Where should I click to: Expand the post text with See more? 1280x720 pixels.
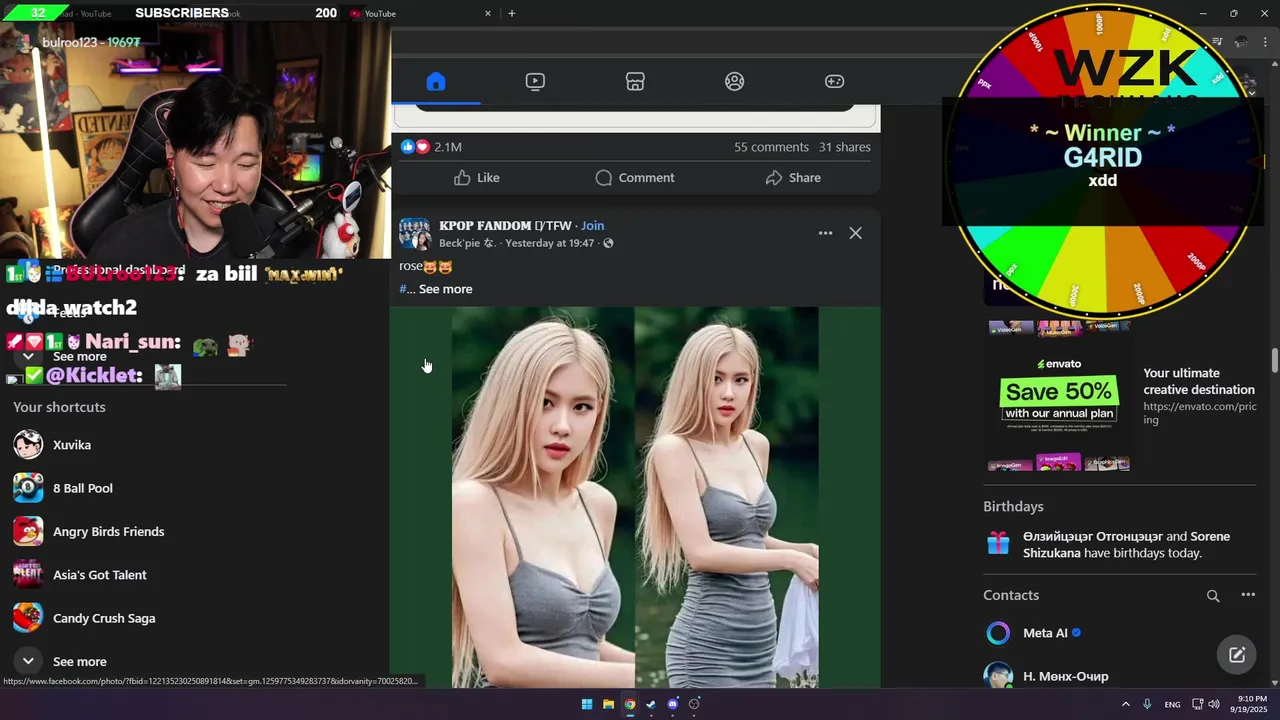[445, 289]
